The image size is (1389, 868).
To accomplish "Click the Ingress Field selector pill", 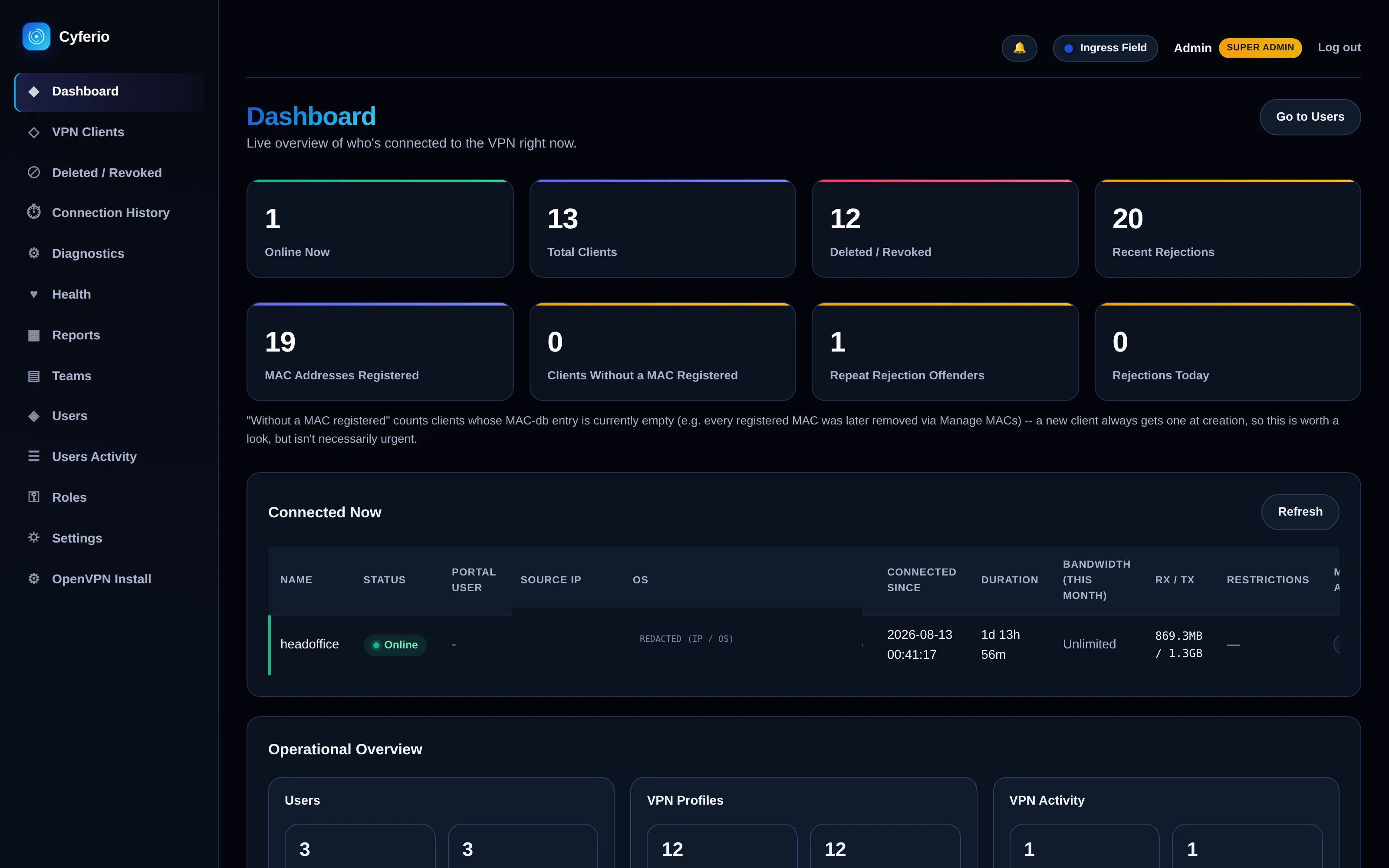I will pyautogui.click(x=1105, y=48).
